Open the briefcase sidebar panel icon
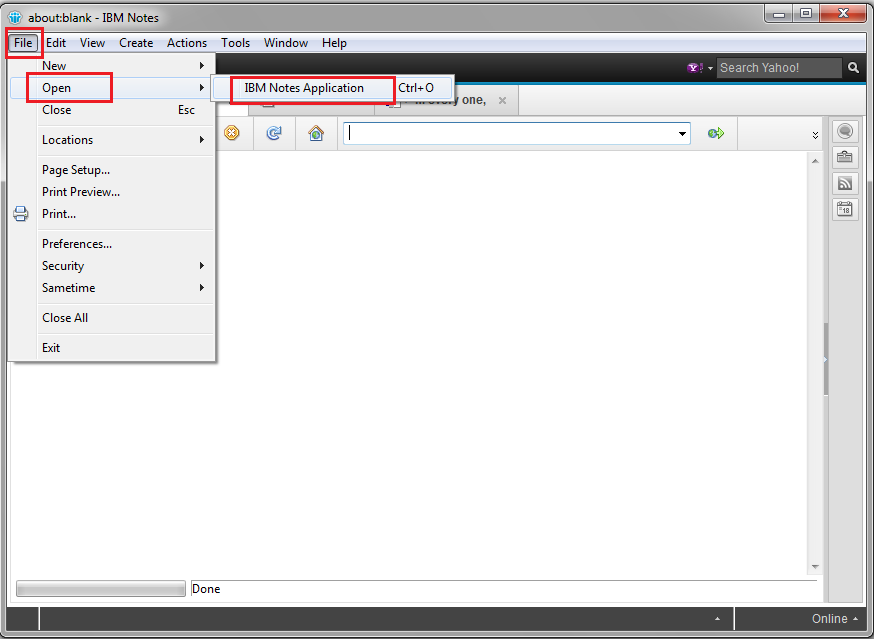This screenshot has width=874, height=639. click(845, 157)
